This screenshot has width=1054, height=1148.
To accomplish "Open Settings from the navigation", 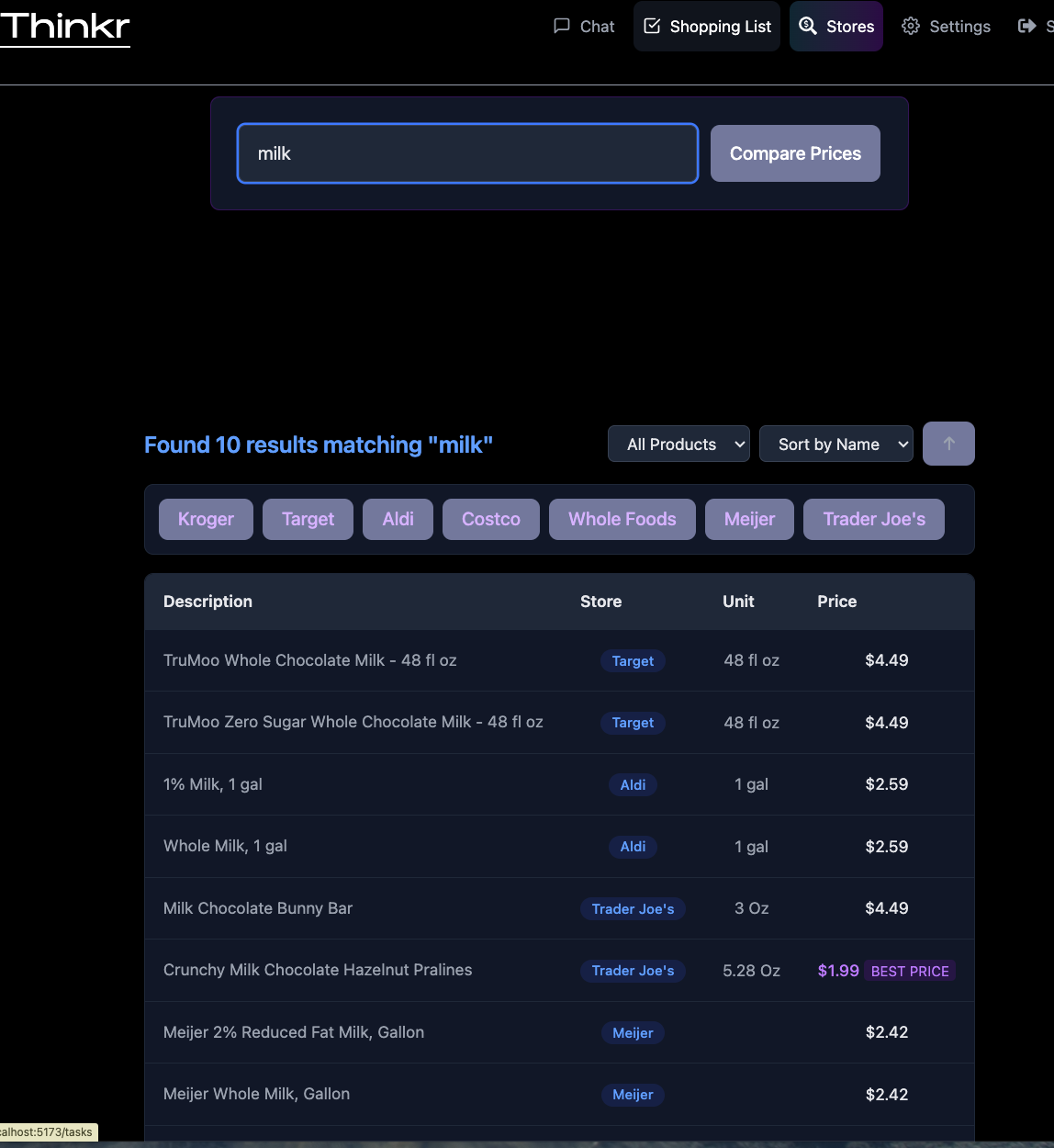I will tap(947, 27).
